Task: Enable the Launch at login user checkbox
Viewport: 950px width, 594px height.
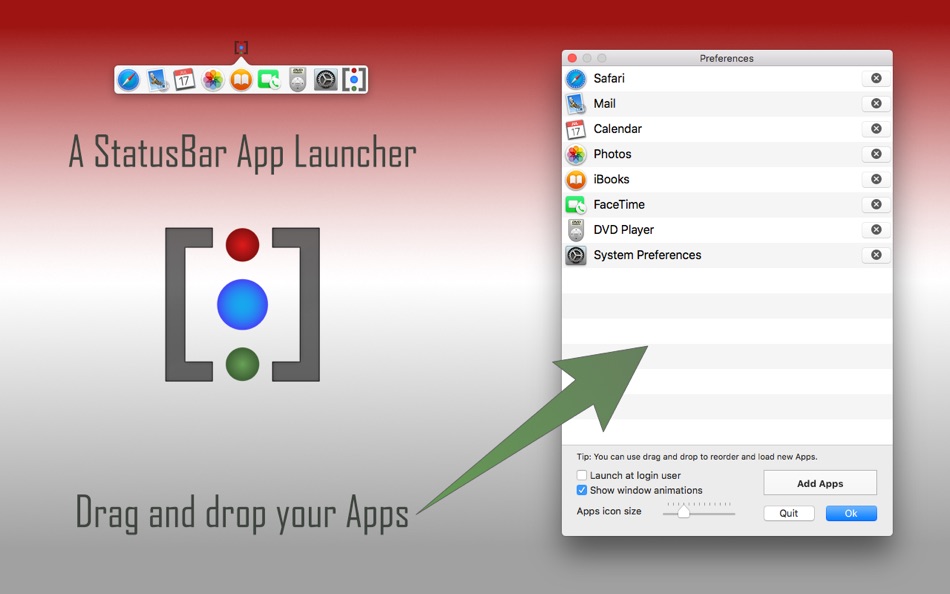Action: click(581, 475)
